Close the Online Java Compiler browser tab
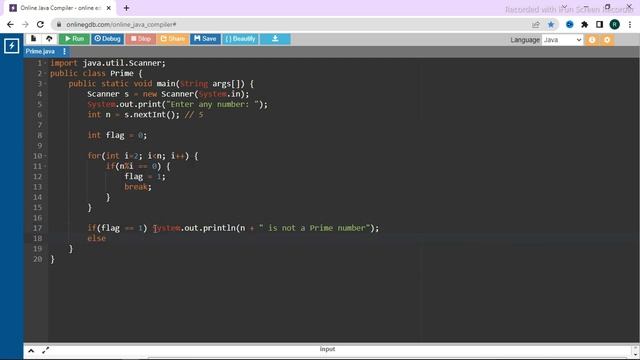 click(109, 8)
